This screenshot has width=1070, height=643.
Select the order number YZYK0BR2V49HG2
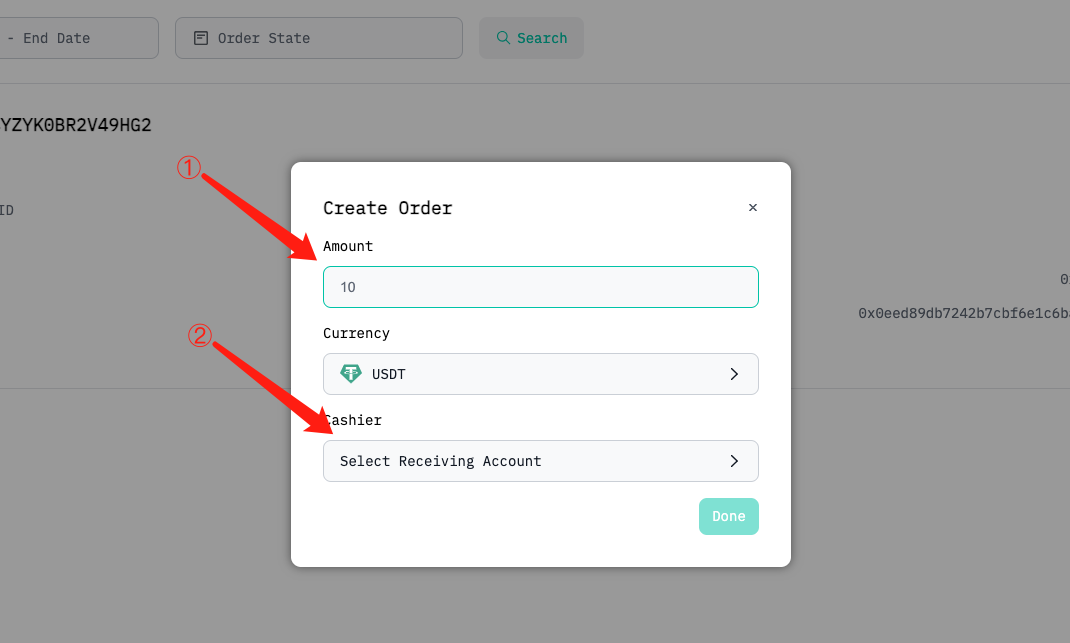click(76, 124)
